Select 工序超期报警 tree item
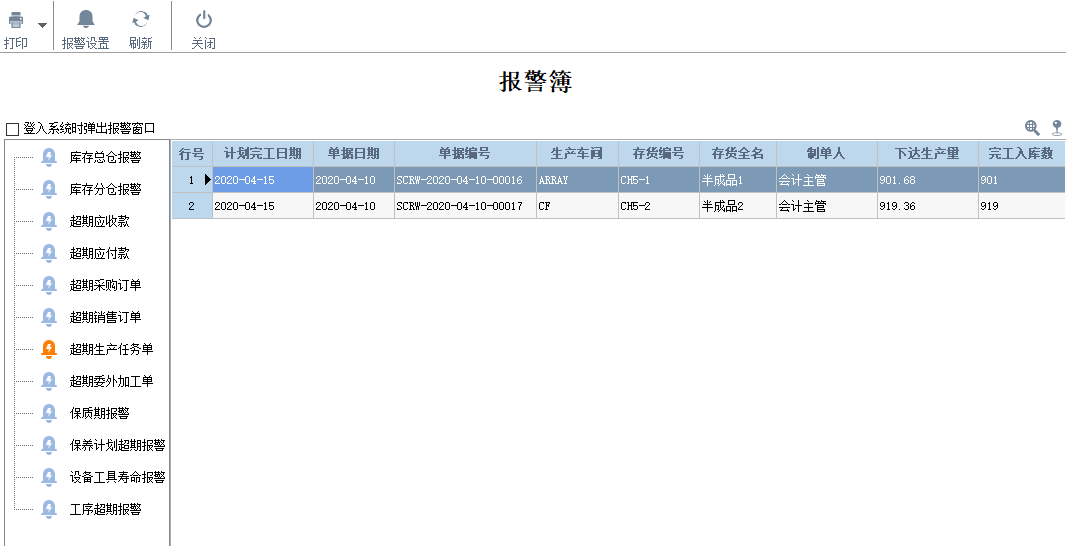1066x546 pixels. coord(105,509)
